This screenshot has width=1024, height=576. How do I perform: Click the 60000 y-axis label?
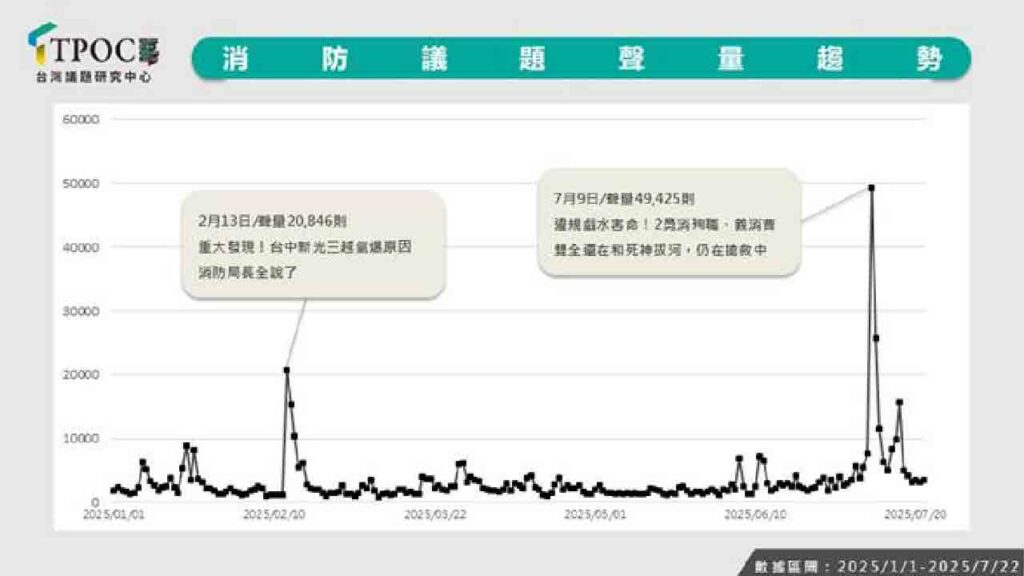coord(81,120)
